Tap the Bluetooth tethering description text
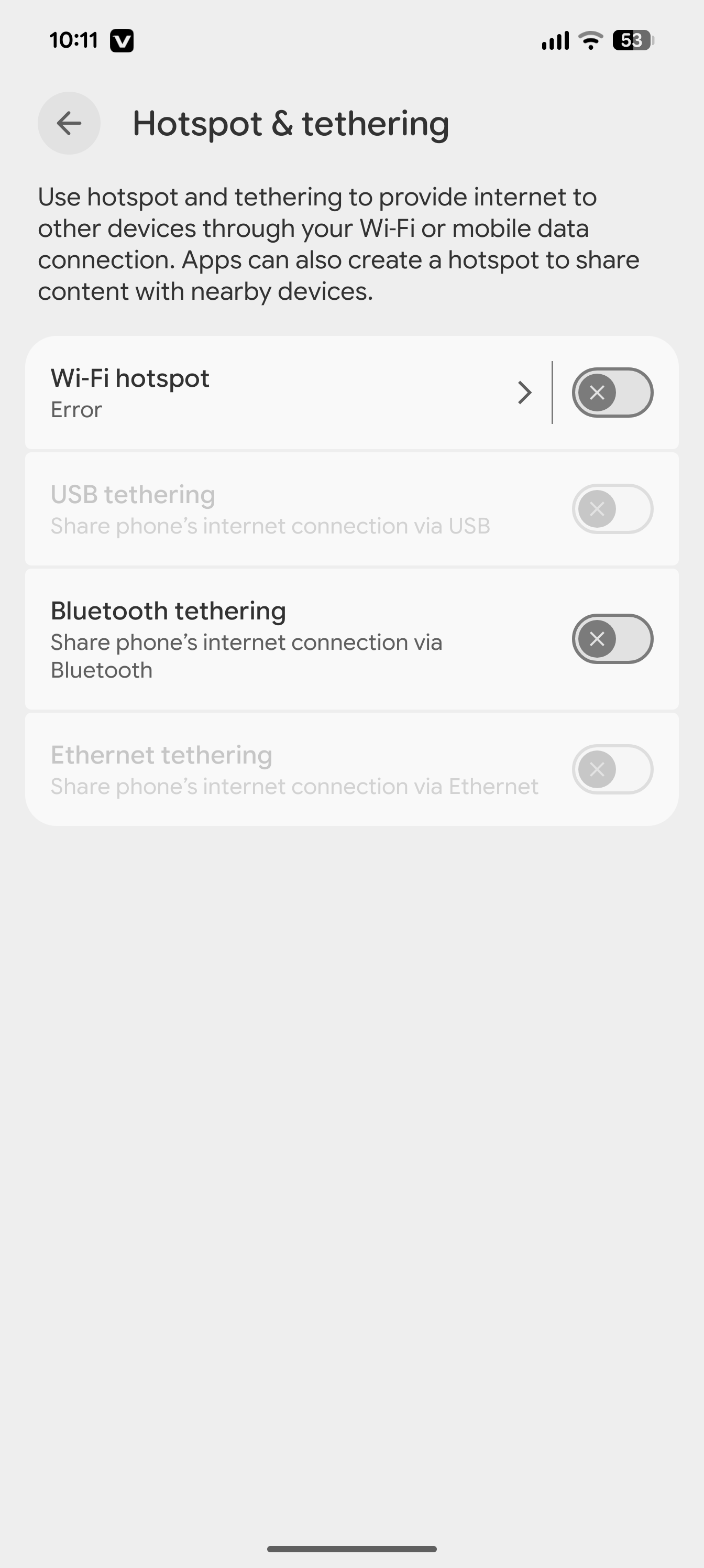704x1568 pixels. pos(246,656)
